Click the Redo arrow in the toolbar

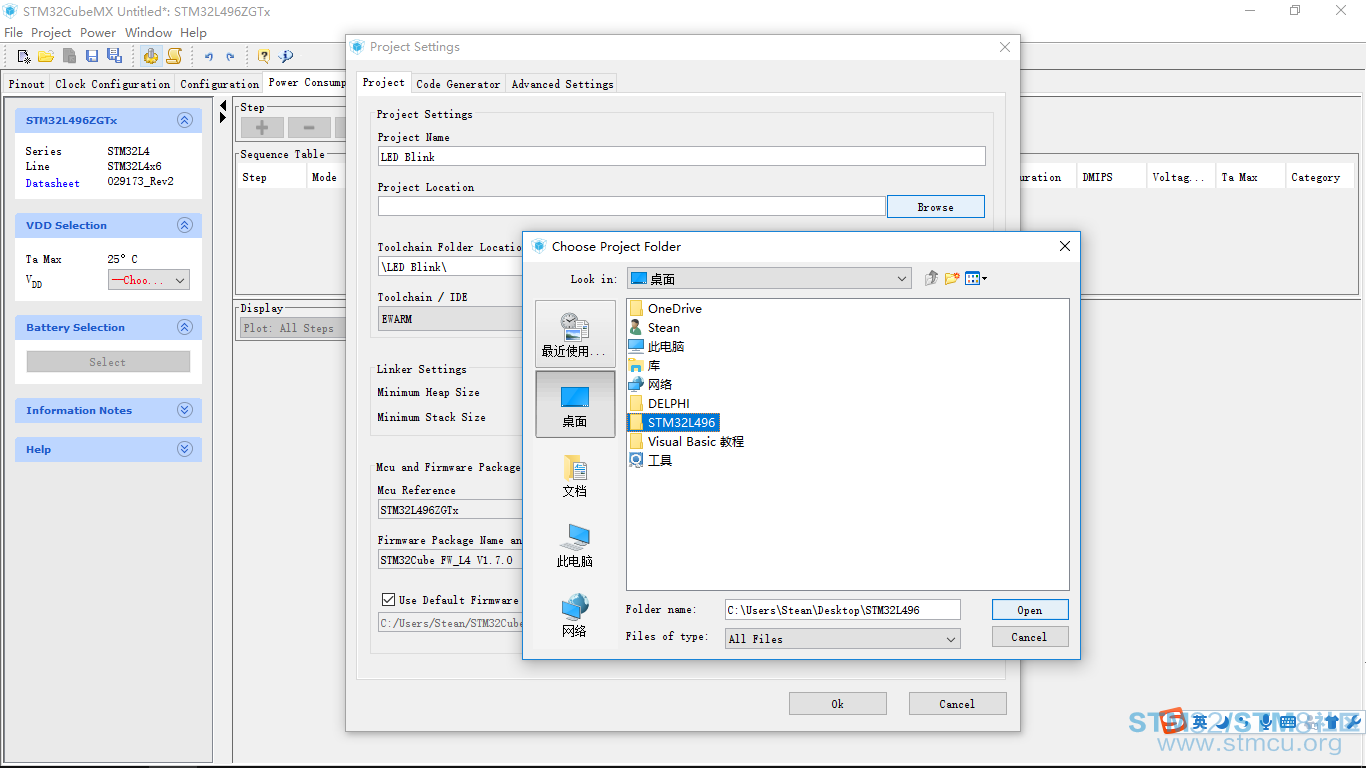230,57
